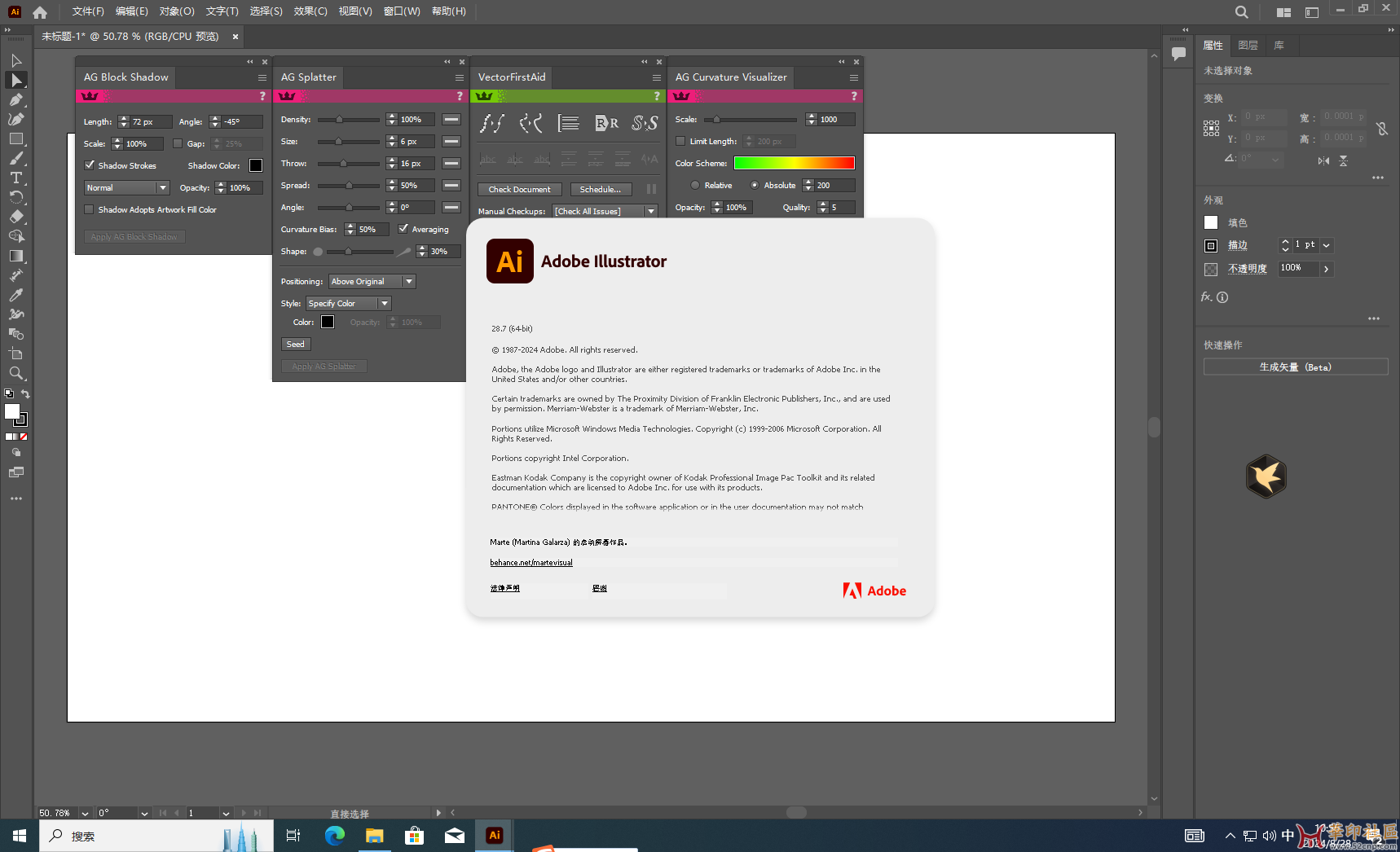This screenshot has width=1400, height=852.
Task: Click the Density slider in AG Splatter
Action: (349, 120)
